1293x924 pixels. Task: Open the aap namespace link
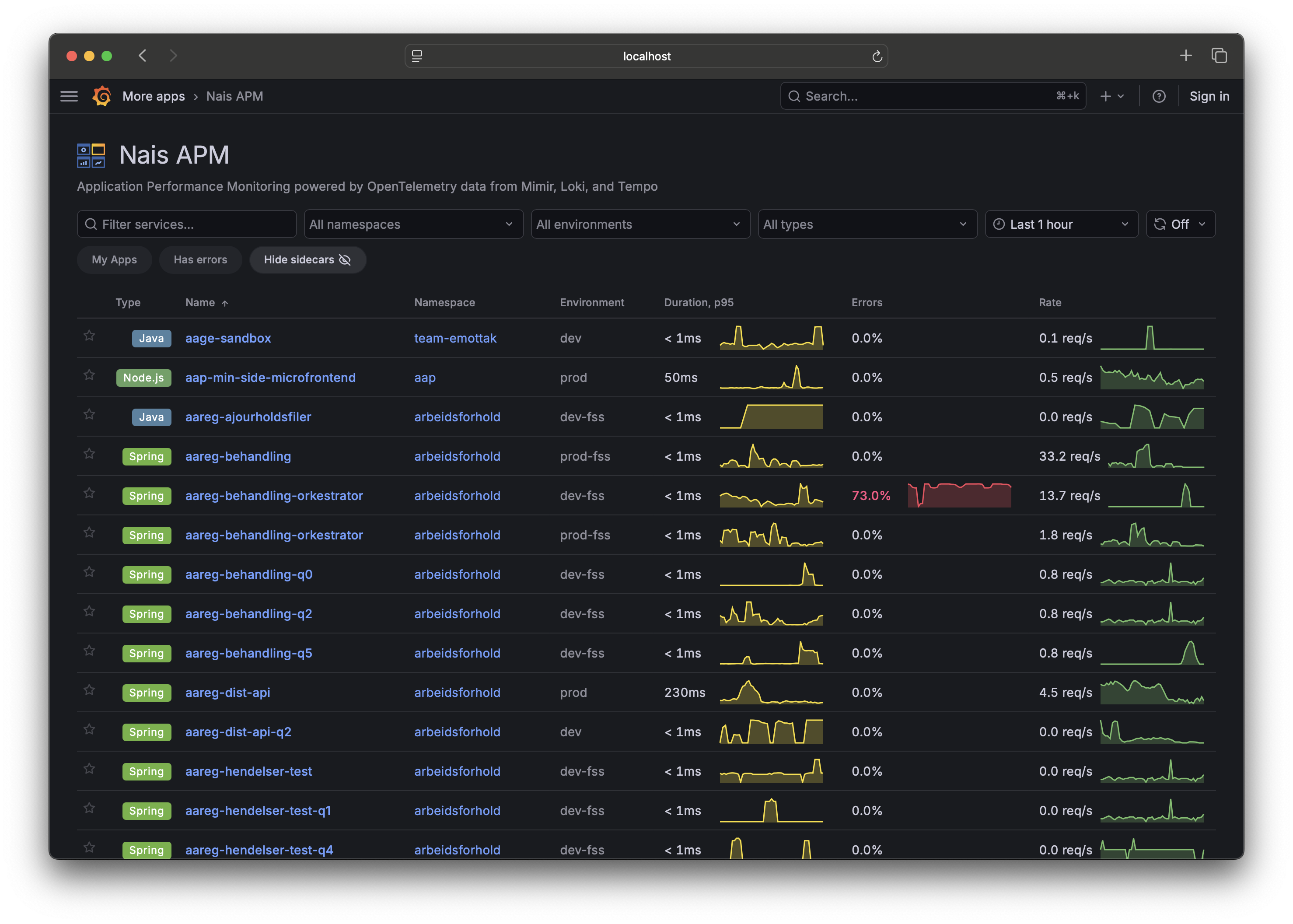coord(424,377)
